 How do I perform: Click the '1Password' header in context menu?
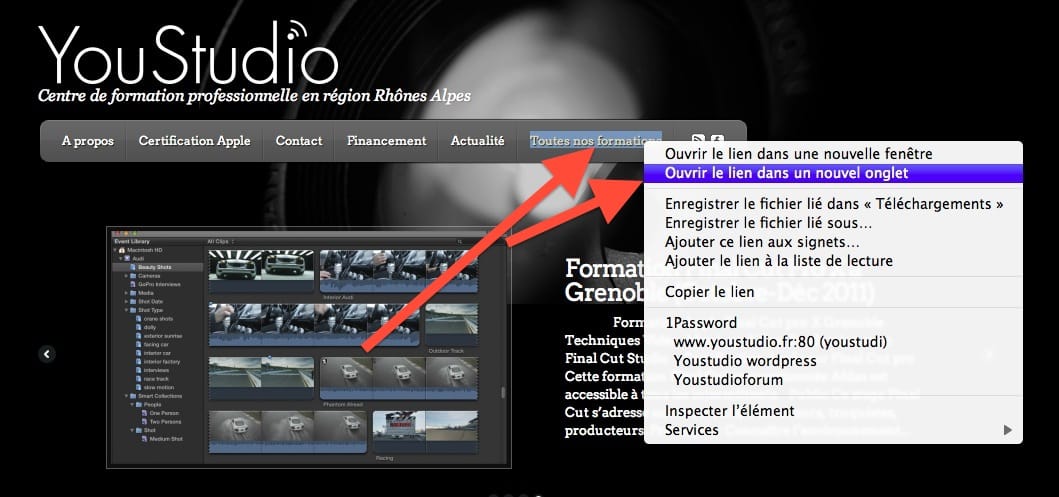pos(701,323)
